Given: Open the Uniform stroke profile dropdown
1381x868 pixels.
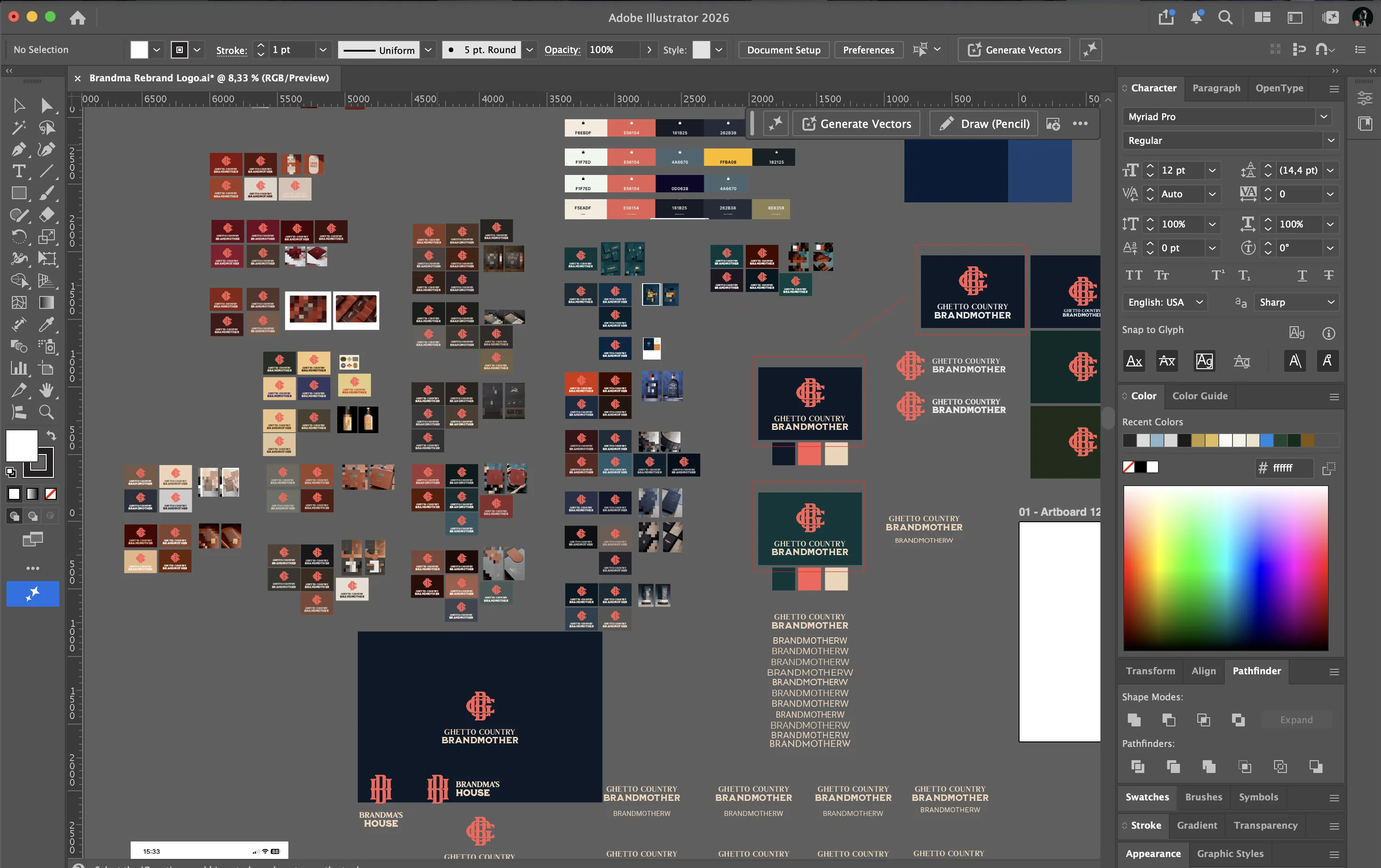Looking at the screenshot, I should click(428, 50).
